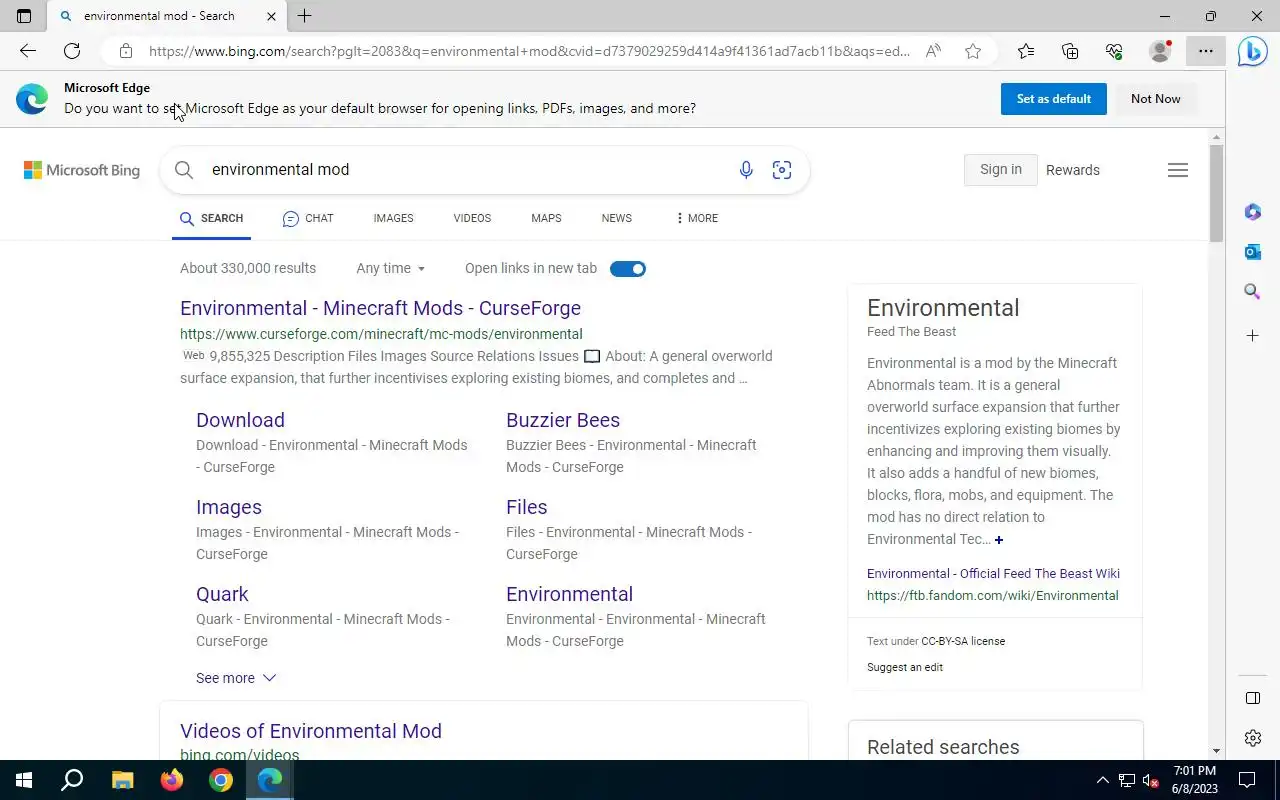Show hidden system tray icons
The height and width of the screenshot is (800, 1280).
coord(1103,780)
